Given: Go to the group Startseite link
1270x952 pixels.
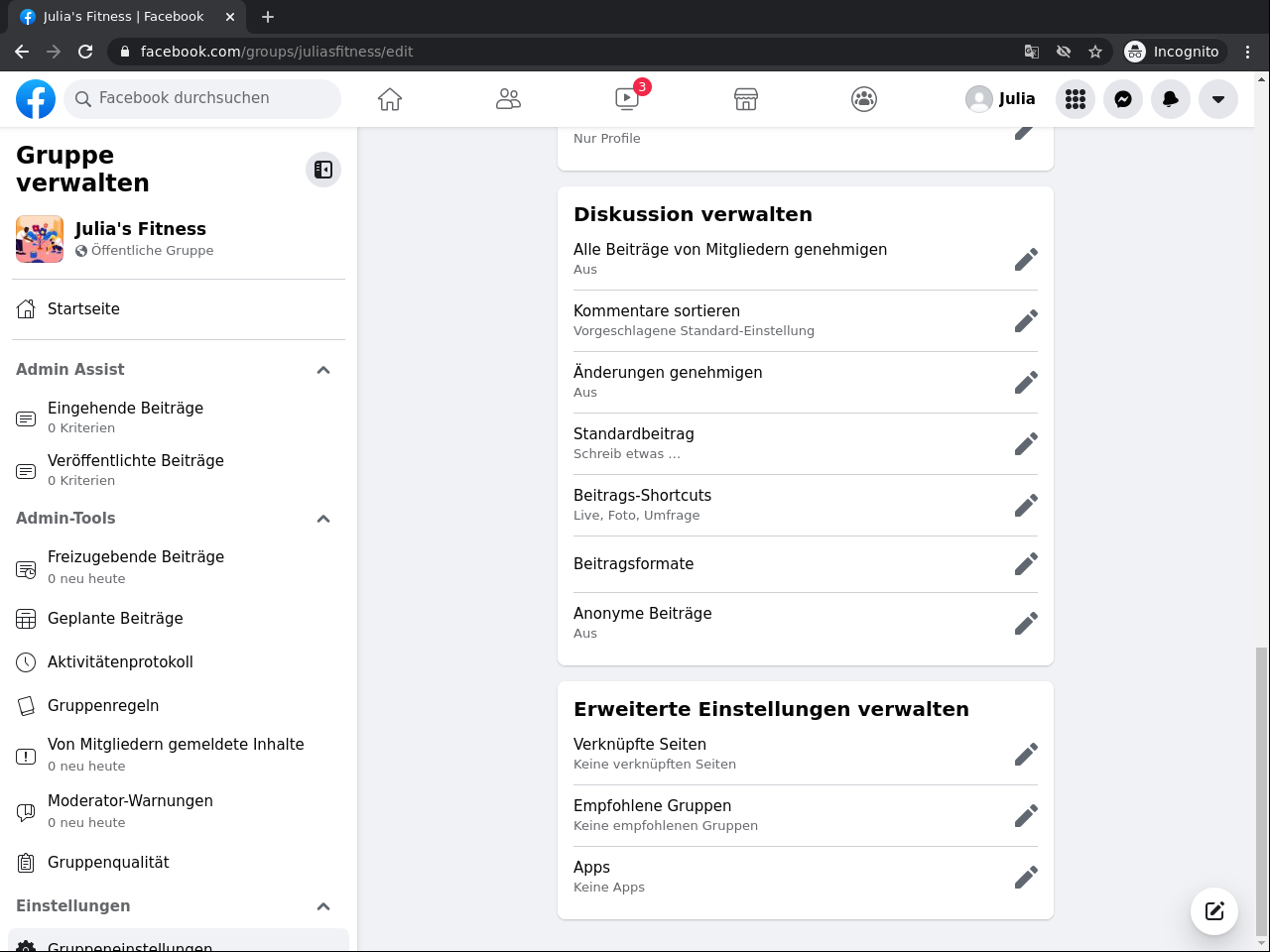Looking at the screenshot, I should pyautogui.click(x=83, y=309).
